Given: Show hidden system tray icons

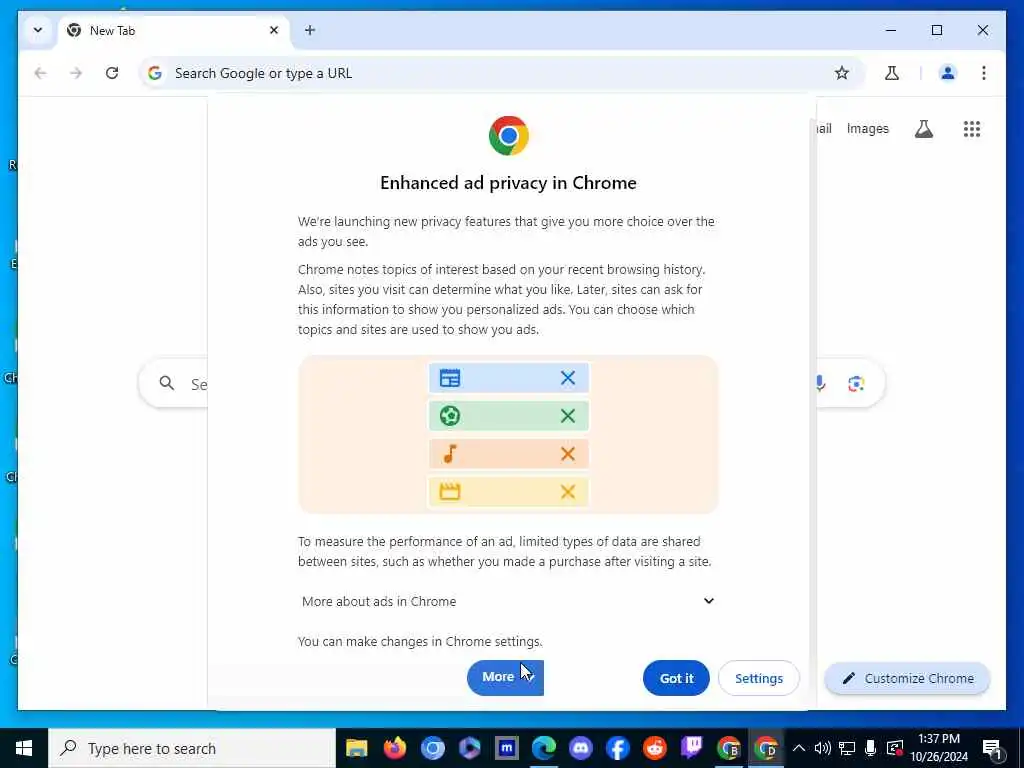Looking at the screenshot, I should (x=799, y=748).
